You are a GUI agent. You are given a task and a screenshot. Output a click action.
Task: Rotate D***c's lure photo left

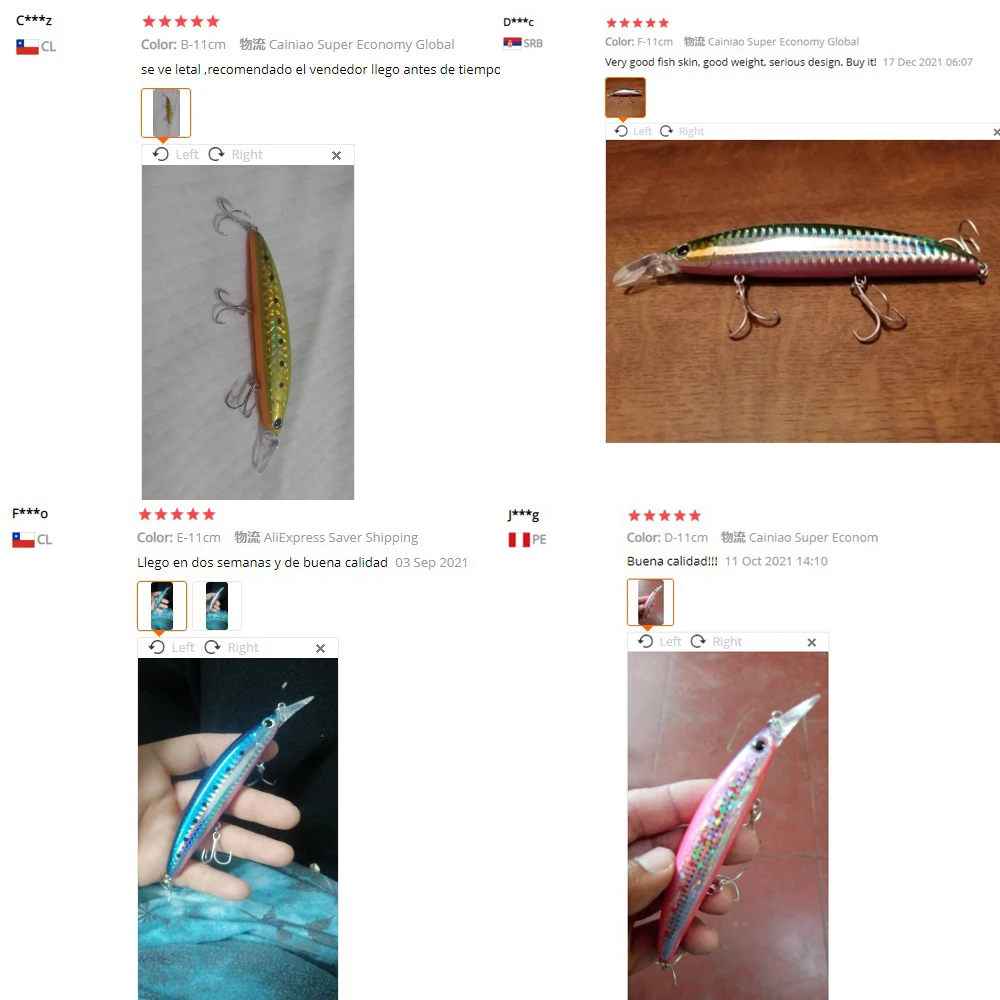633,131
